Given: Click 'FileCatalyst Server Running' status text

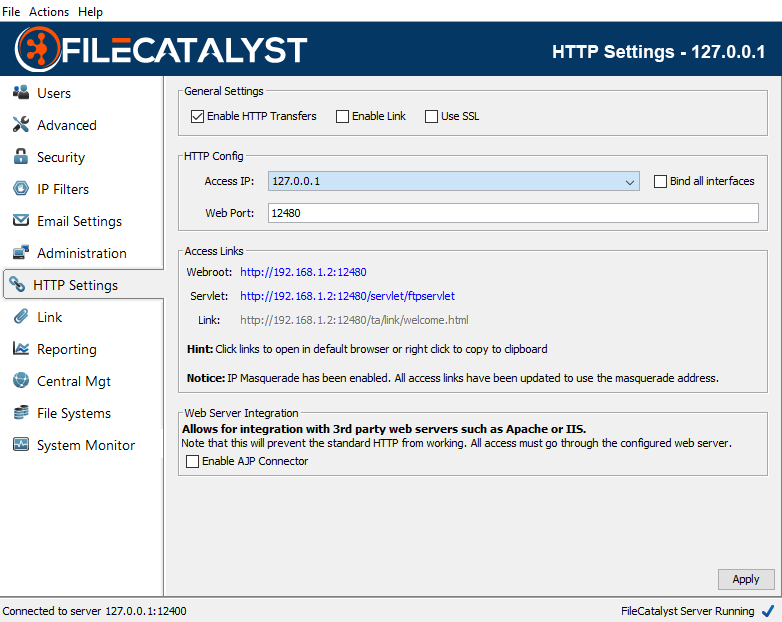Looking at the screenshot, I should coord(688,611).
